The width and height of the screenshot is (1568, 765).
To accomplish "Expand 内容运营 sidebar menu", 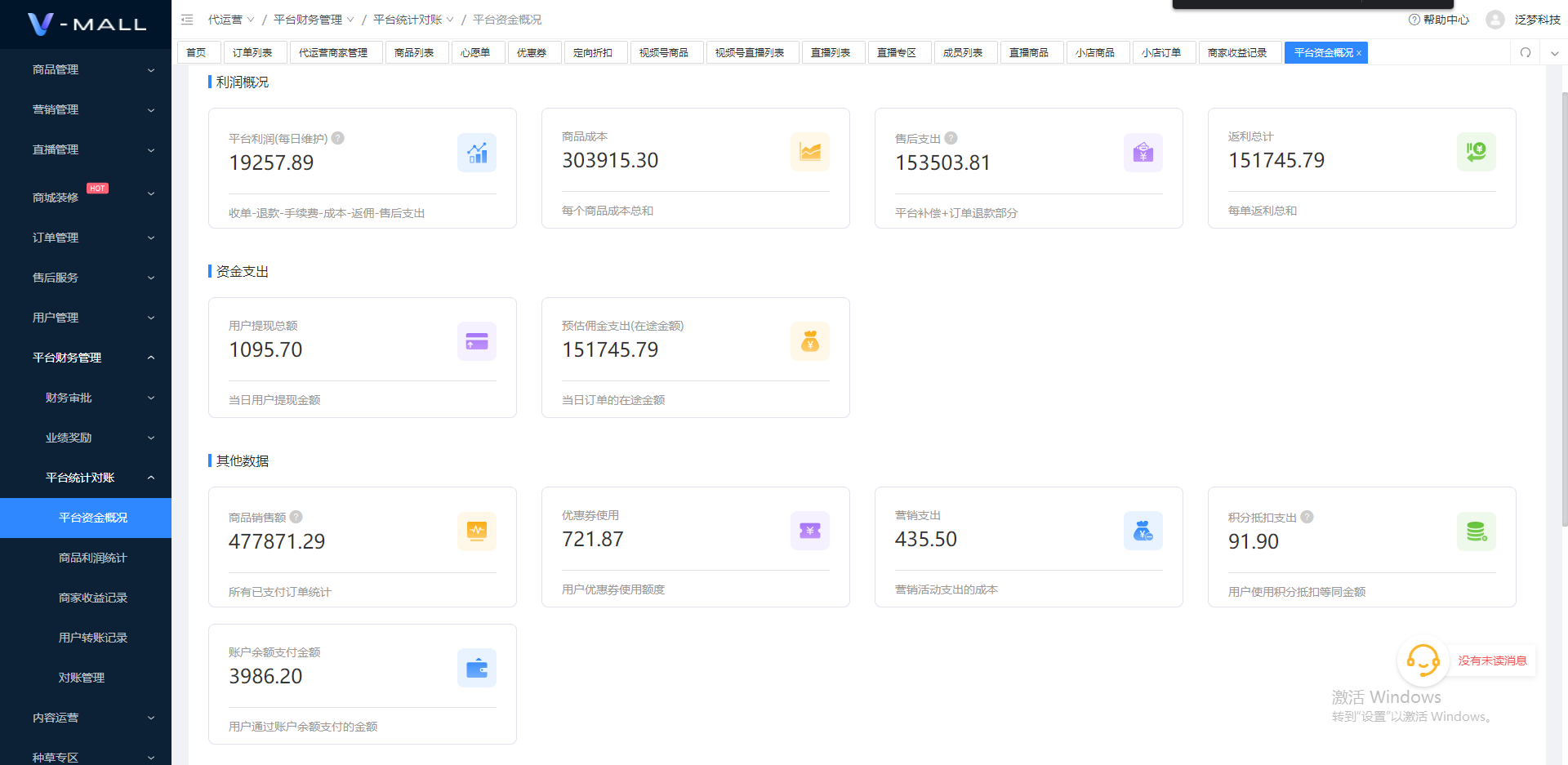I will 86,718.
